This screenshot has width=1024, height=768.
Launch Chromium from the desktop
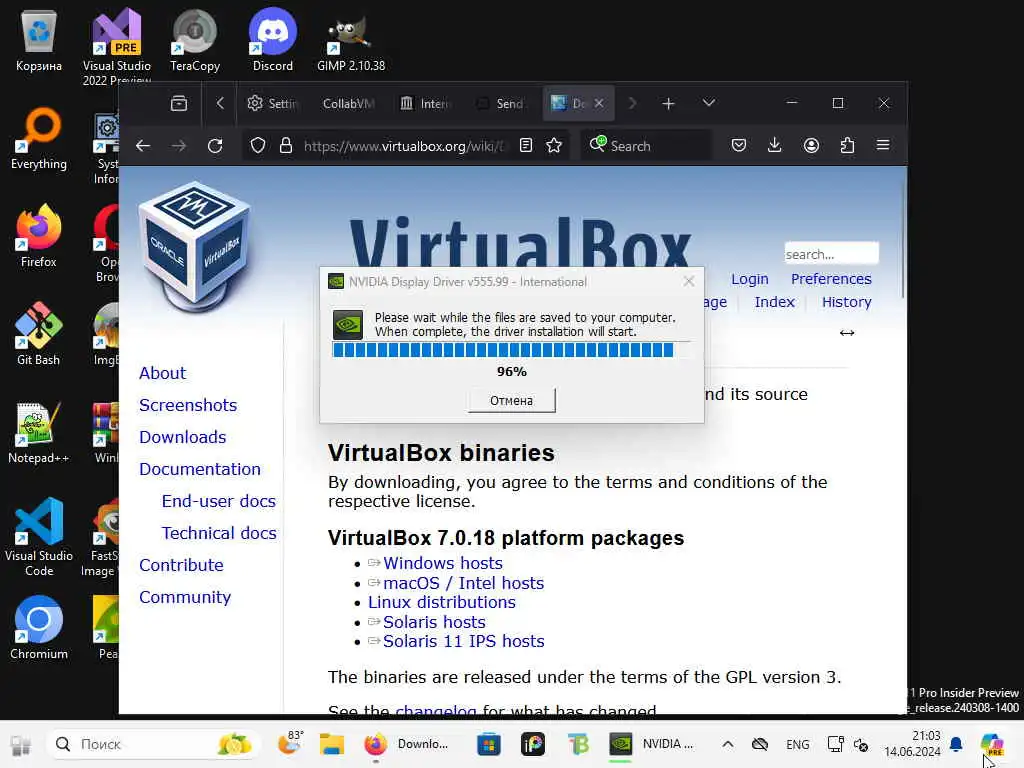39,628
